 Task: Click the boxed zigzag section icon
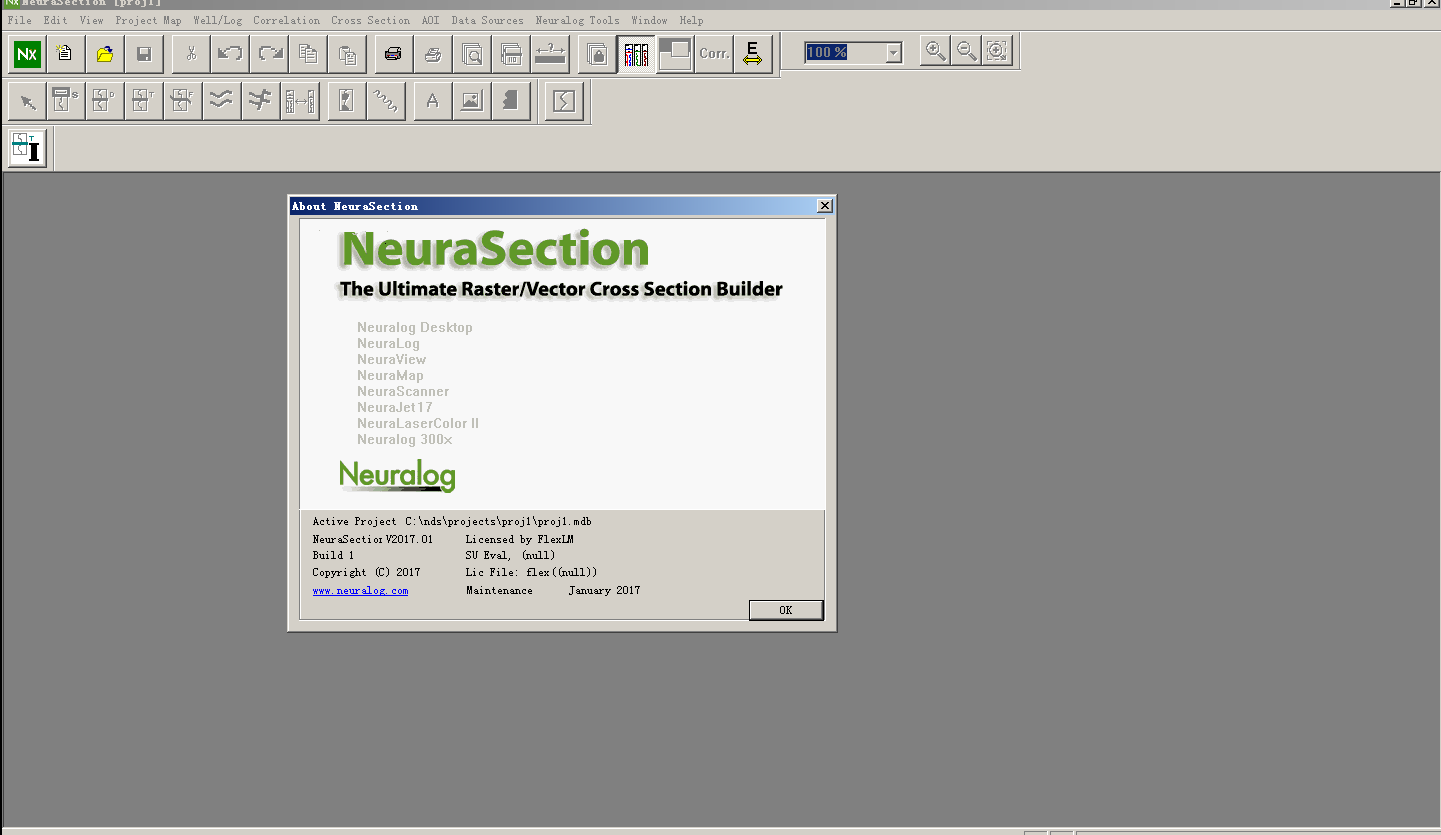(564, 102)
